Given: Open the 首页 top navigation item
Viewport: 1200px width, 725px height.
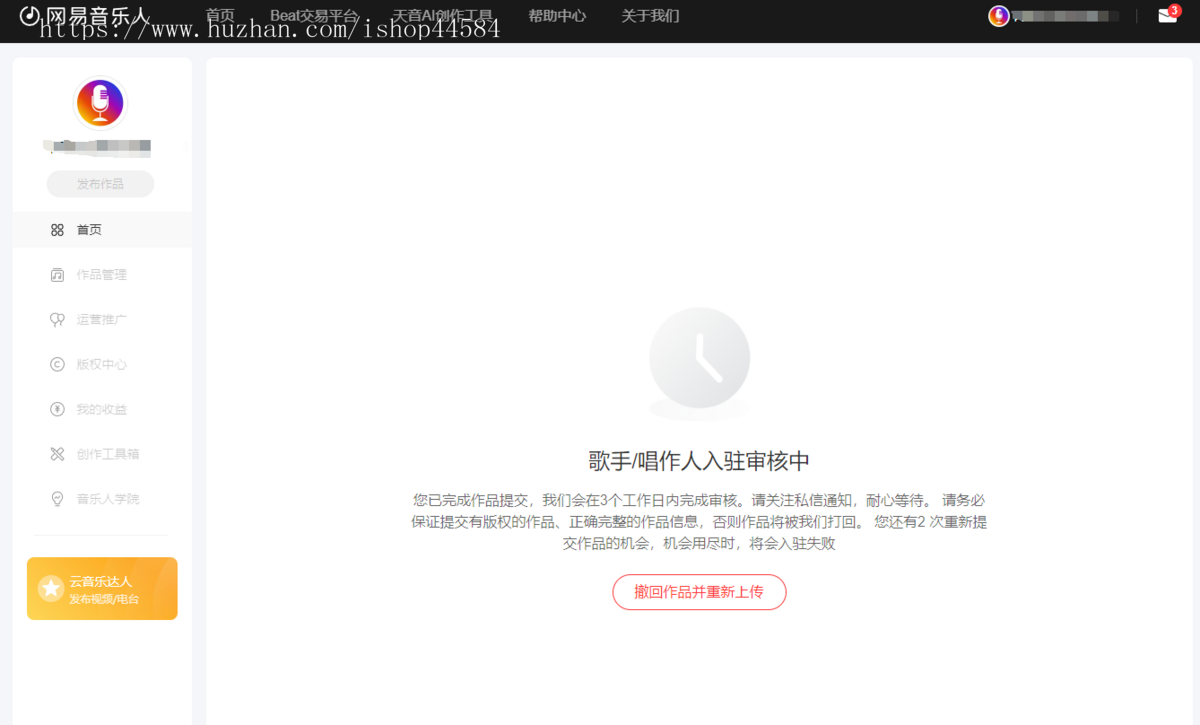Looking at the screenshot, I should point(220,16).
